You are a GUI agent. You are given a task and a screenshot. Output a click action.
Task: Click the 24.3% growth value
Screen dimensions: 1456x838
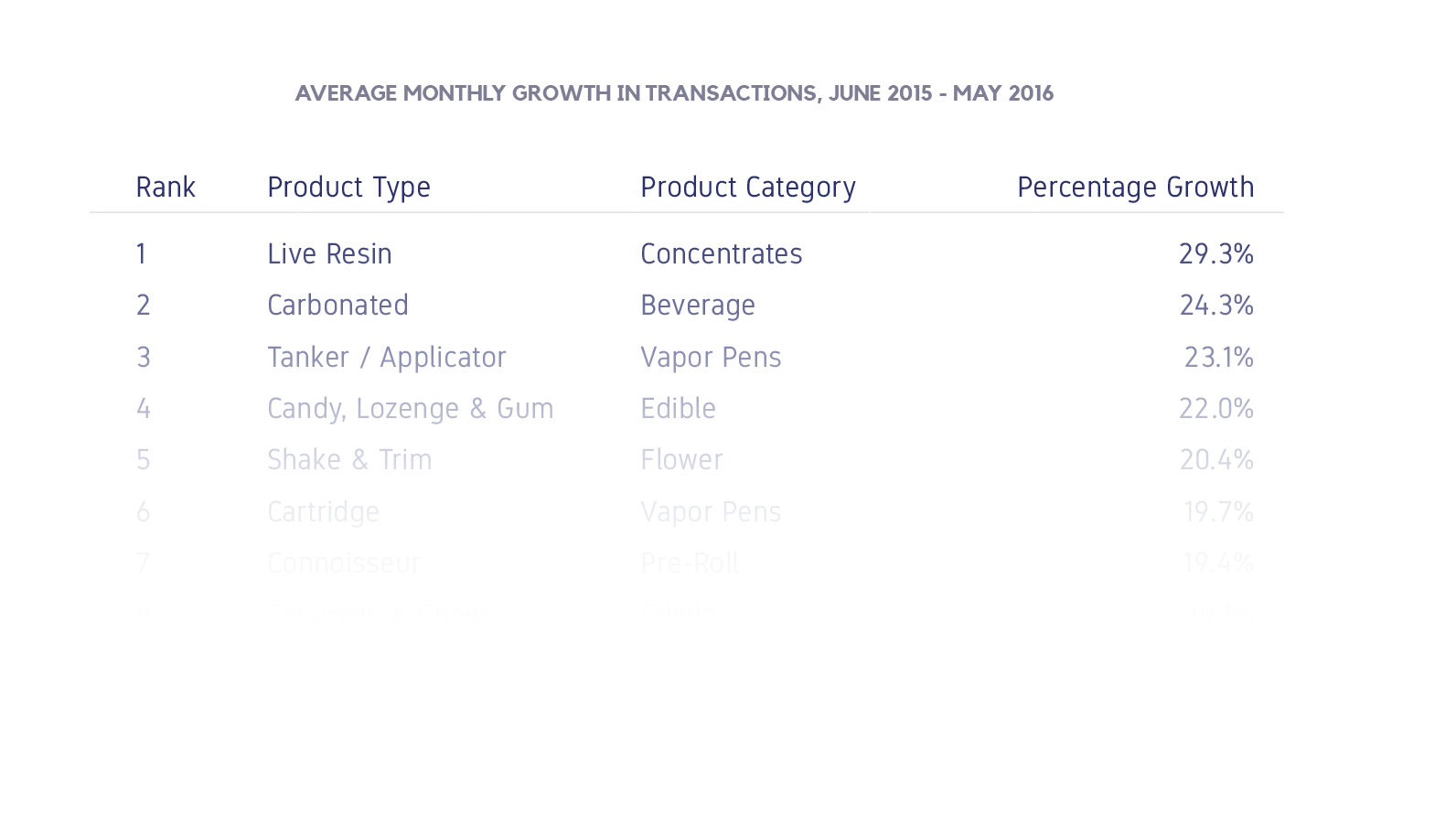click(1216, 305)
